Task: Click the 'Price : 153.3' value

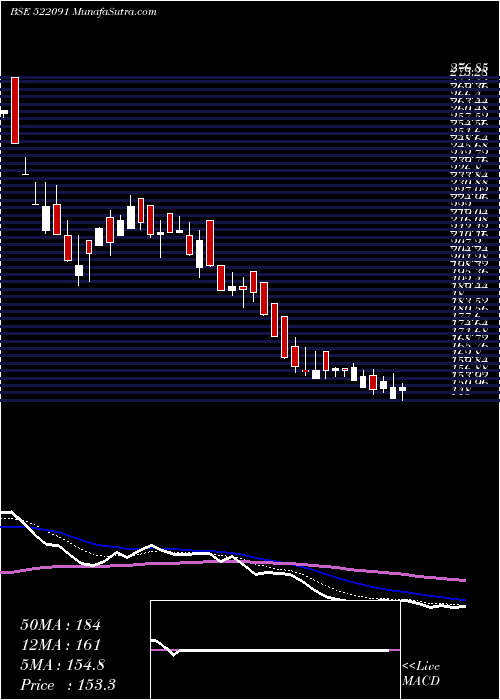Action: [68, 685]
